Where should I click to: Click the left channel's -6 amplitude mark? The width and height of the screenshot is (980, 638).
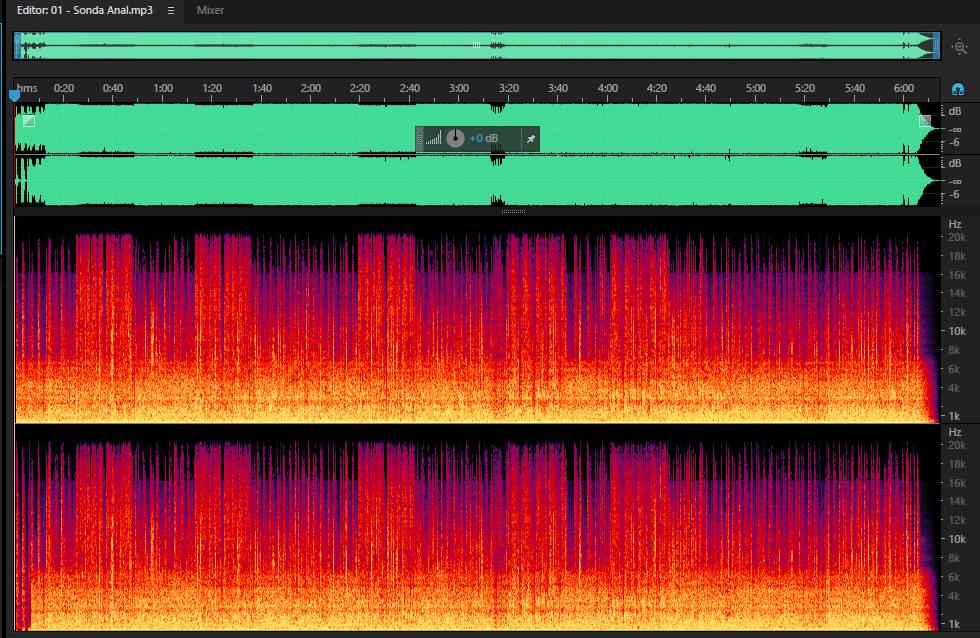pos(954,142)
